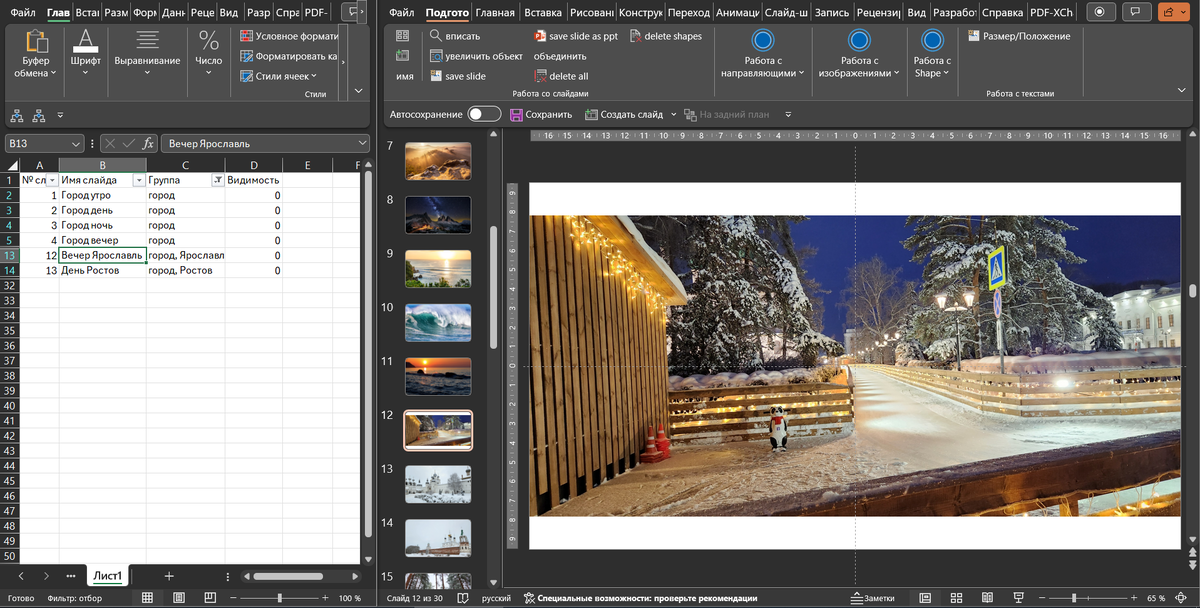Toggle the Автосохранение switch
This screenshot has height=608, width=1200.
484,115
